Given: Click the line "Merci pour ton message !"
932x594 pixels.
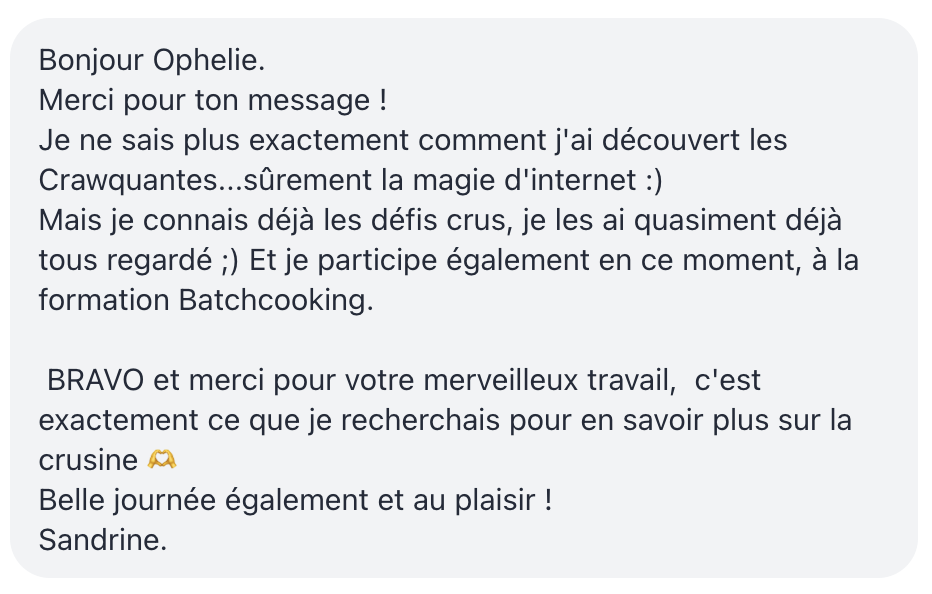Looking at the screenshot, I should (212, 100).
